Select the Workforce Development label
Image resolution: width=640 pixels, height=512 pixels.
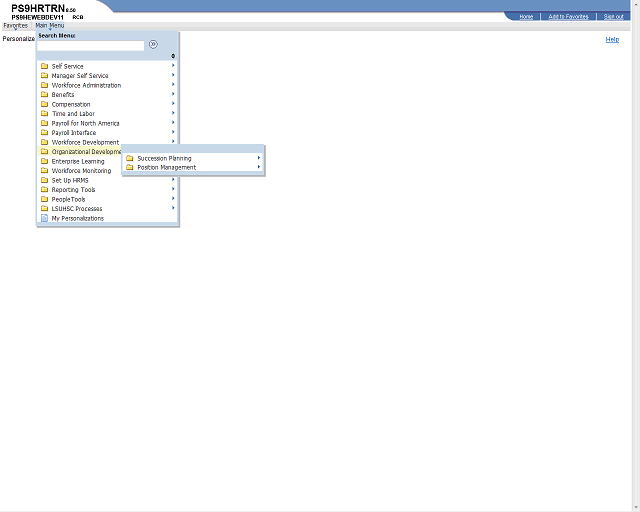pyautogui.click(x=85, y=142)
